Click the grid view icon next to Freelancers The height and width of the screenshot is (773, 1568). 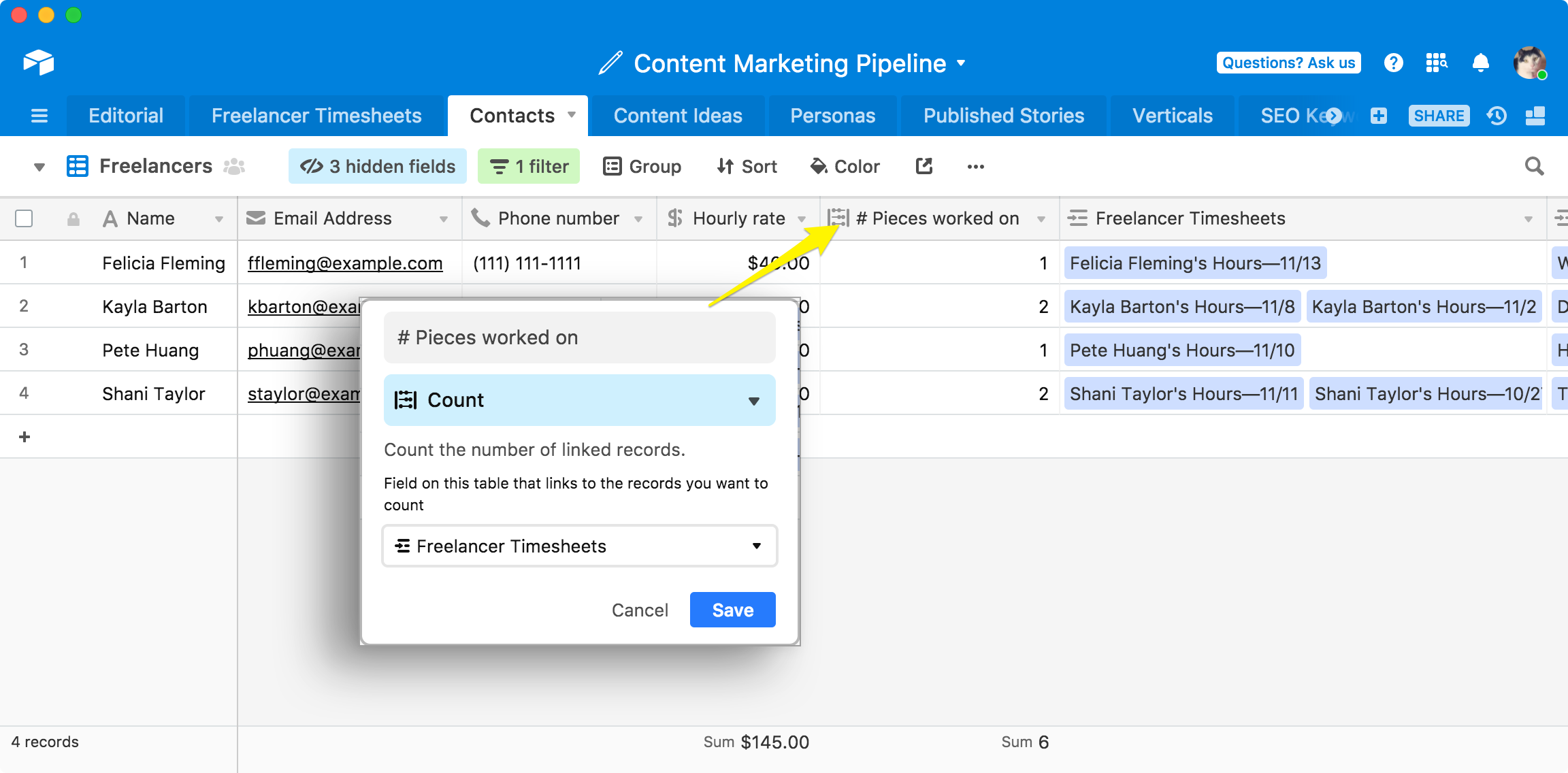click(x=78, y=166)
